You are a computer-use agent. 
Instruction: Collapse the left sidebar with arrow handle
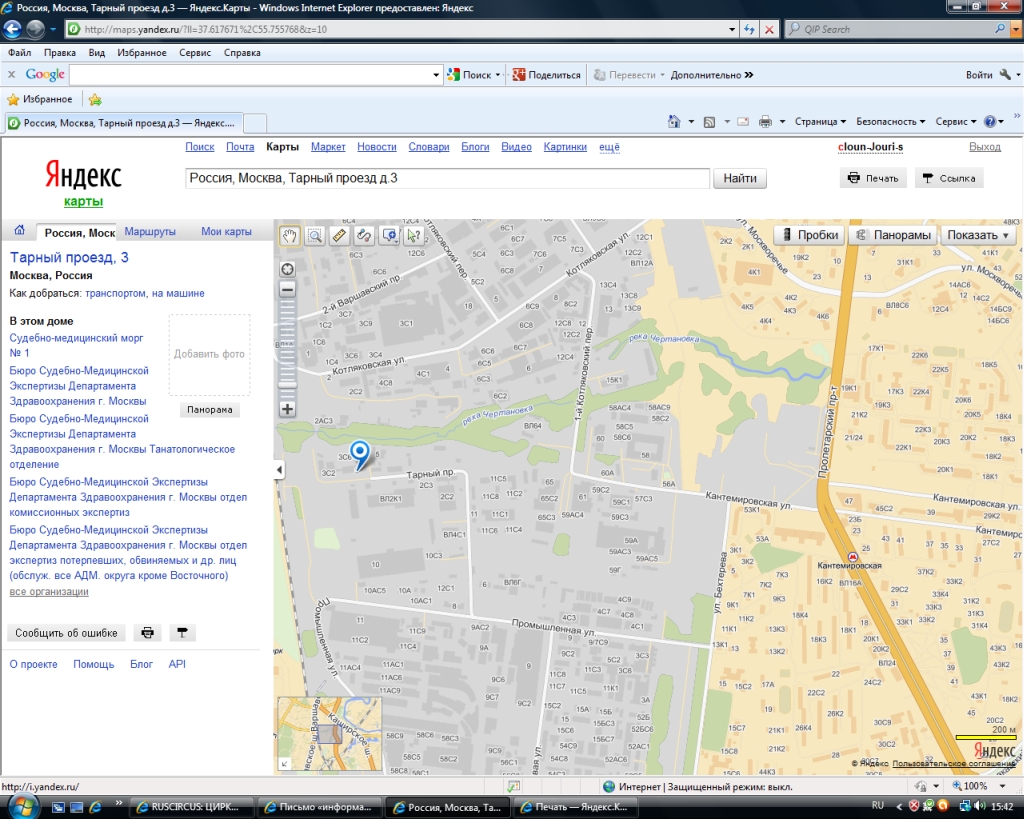[280, 469]
